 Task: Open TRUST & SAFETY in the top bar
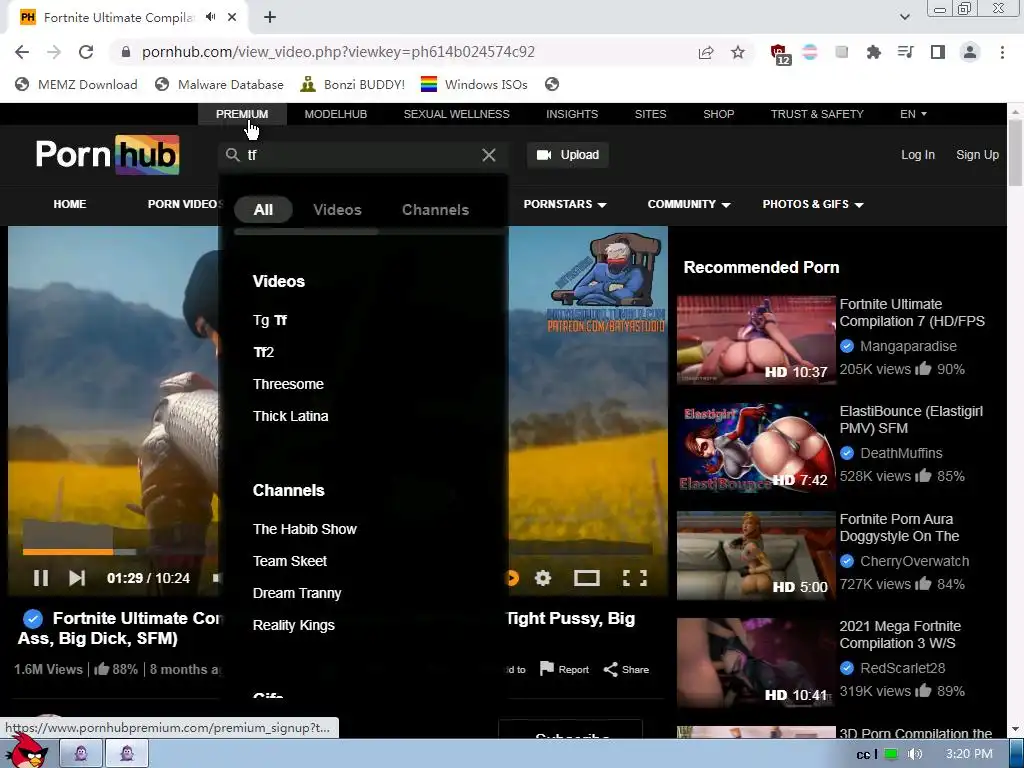tap(817, 114)
